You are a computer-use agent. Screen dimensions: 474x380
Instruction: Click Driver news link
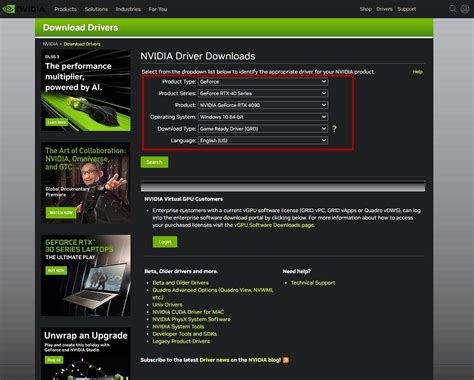tap(214, 360)
